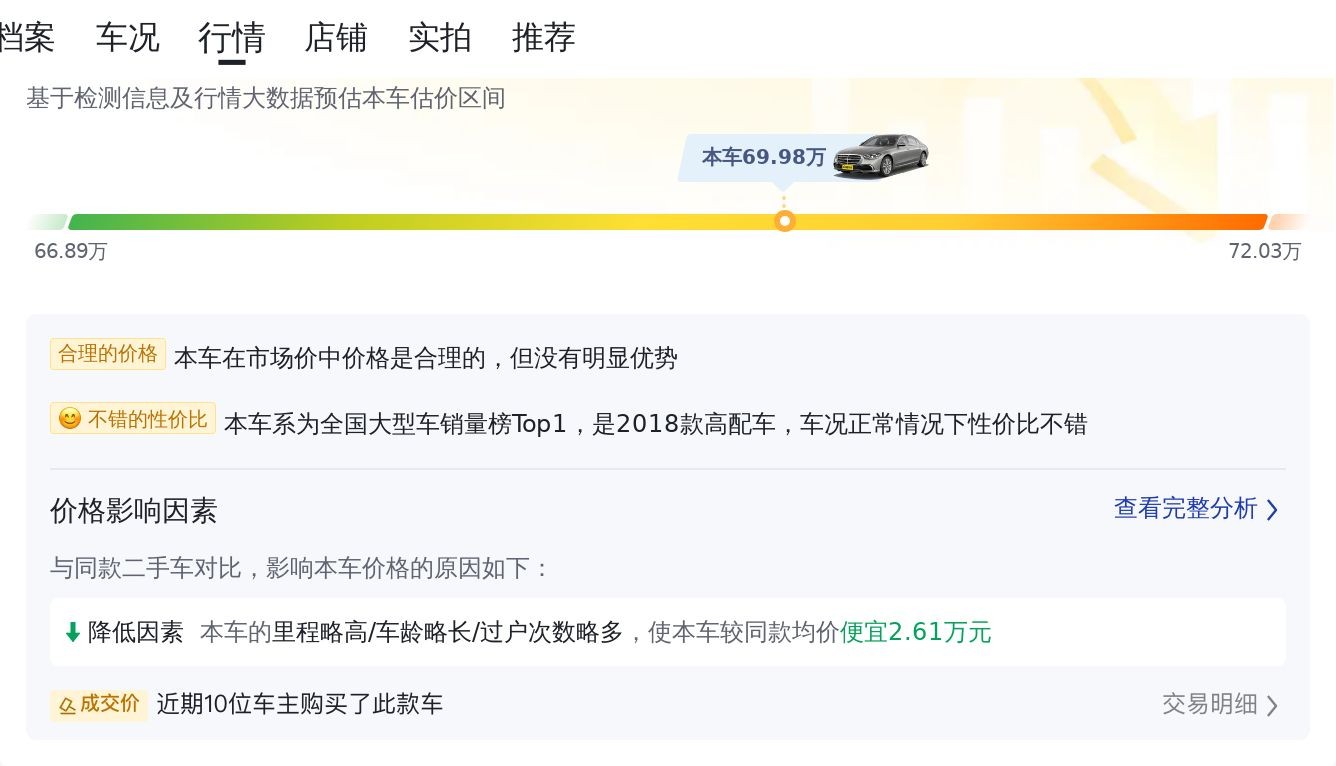Click the chevron next to 查看完整分析

pyautogui.click(x=1272, y=510)
